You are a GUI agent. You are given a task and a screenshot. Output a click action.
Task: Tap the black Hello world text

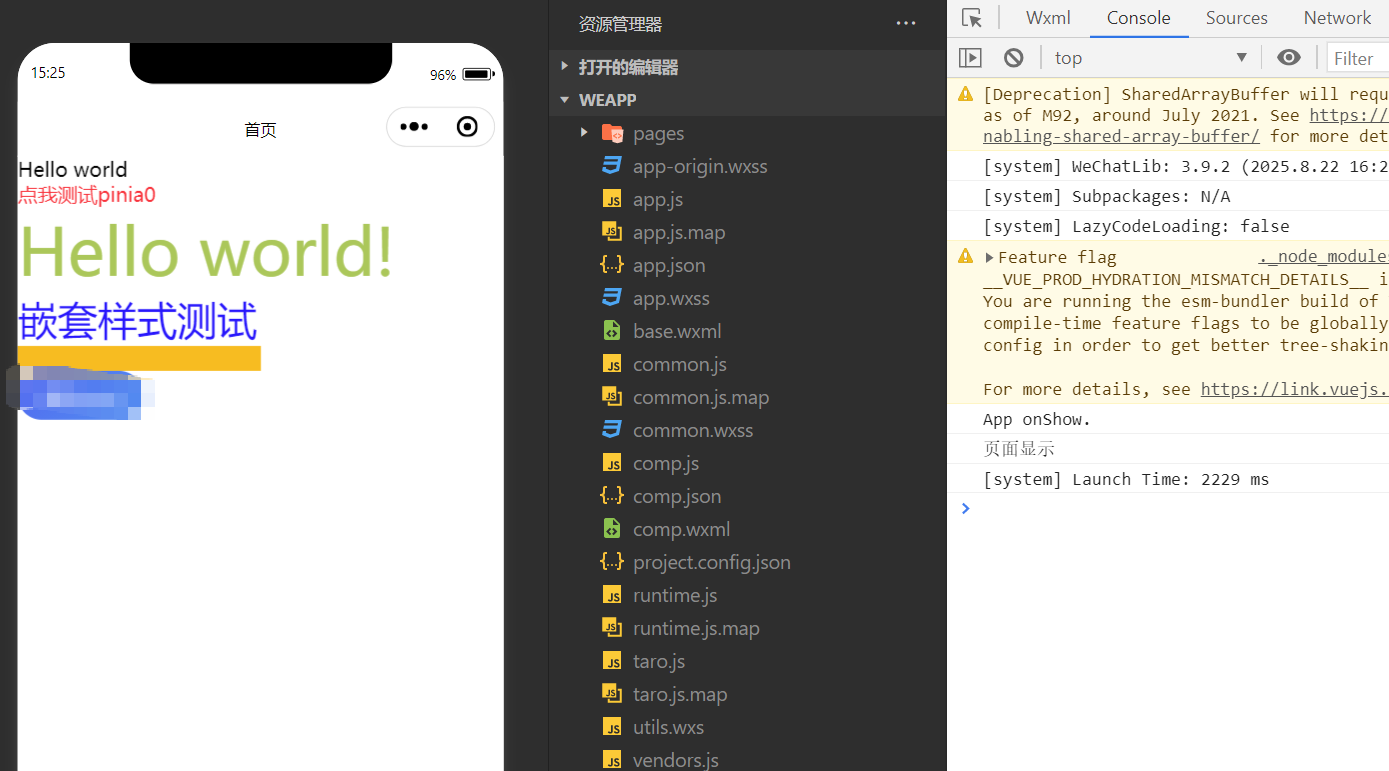(x=73, y=169)
